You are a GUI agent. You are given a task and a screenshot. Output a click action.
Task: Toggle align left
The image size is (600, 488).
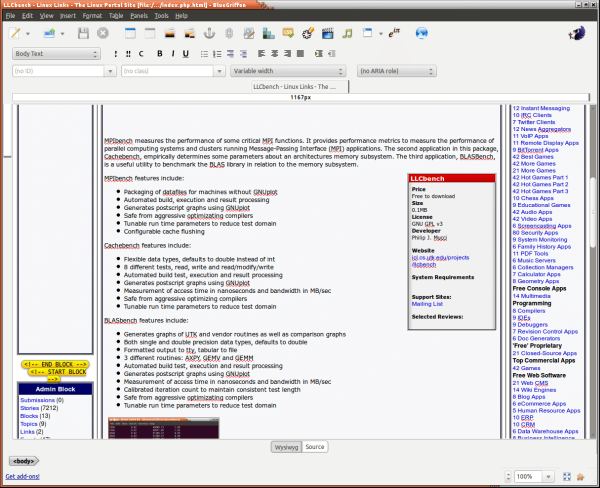262,54
